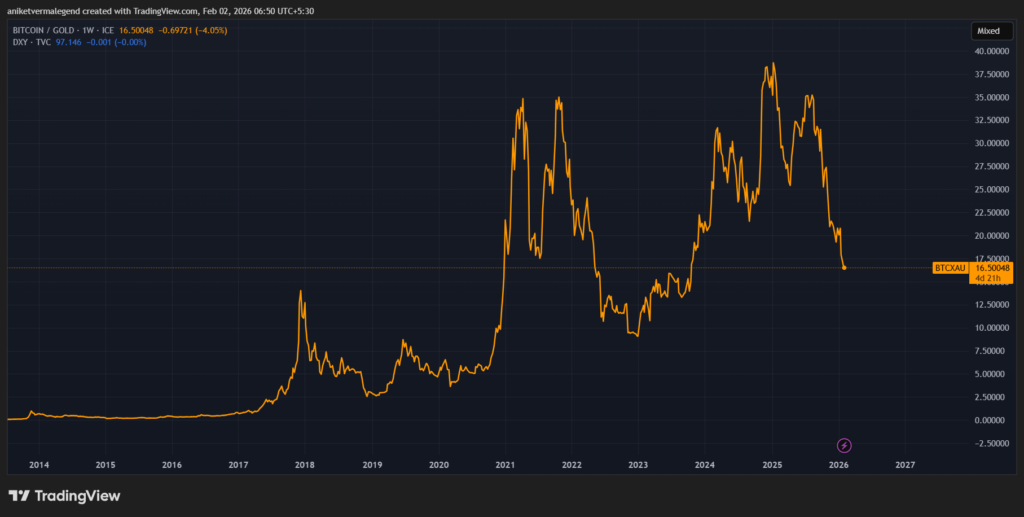Click the 2014 label on time axis
Viewport: 1024px width, 517px height.
point(39,465)
